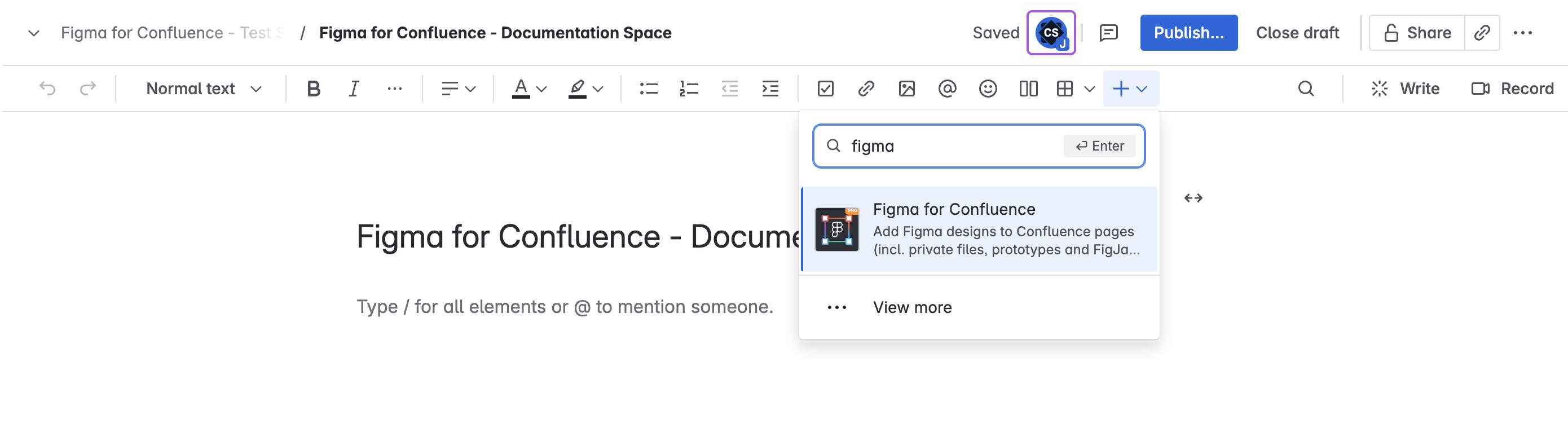Open Figma for Confluence - Documentation Space breadcrumb

point(495,33)
